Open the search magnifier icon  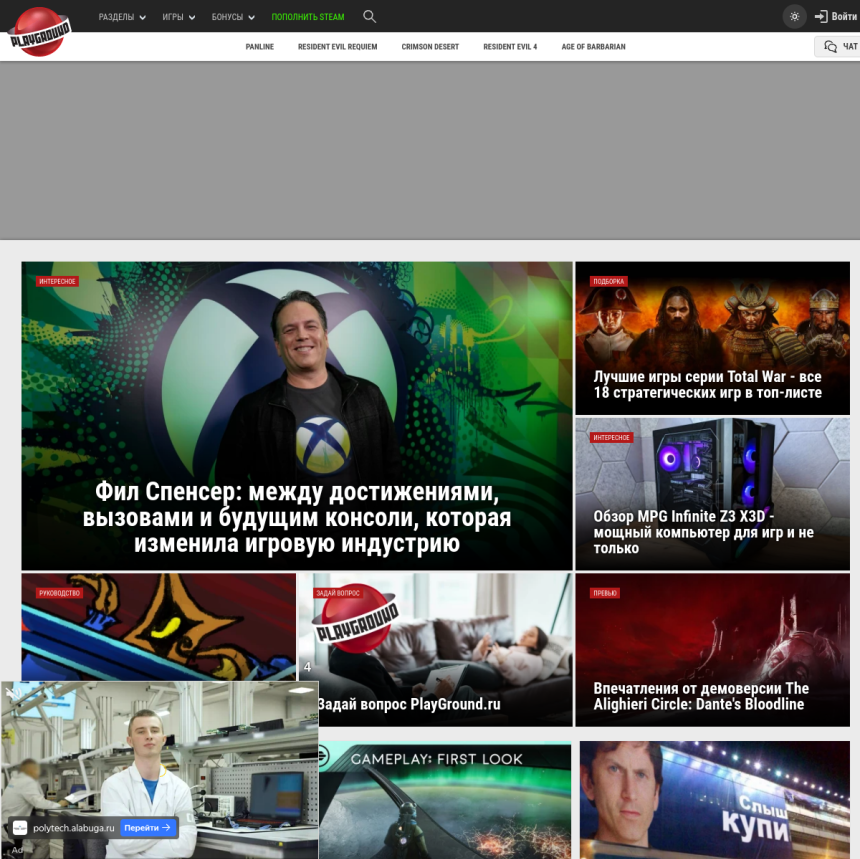[370, 16]
